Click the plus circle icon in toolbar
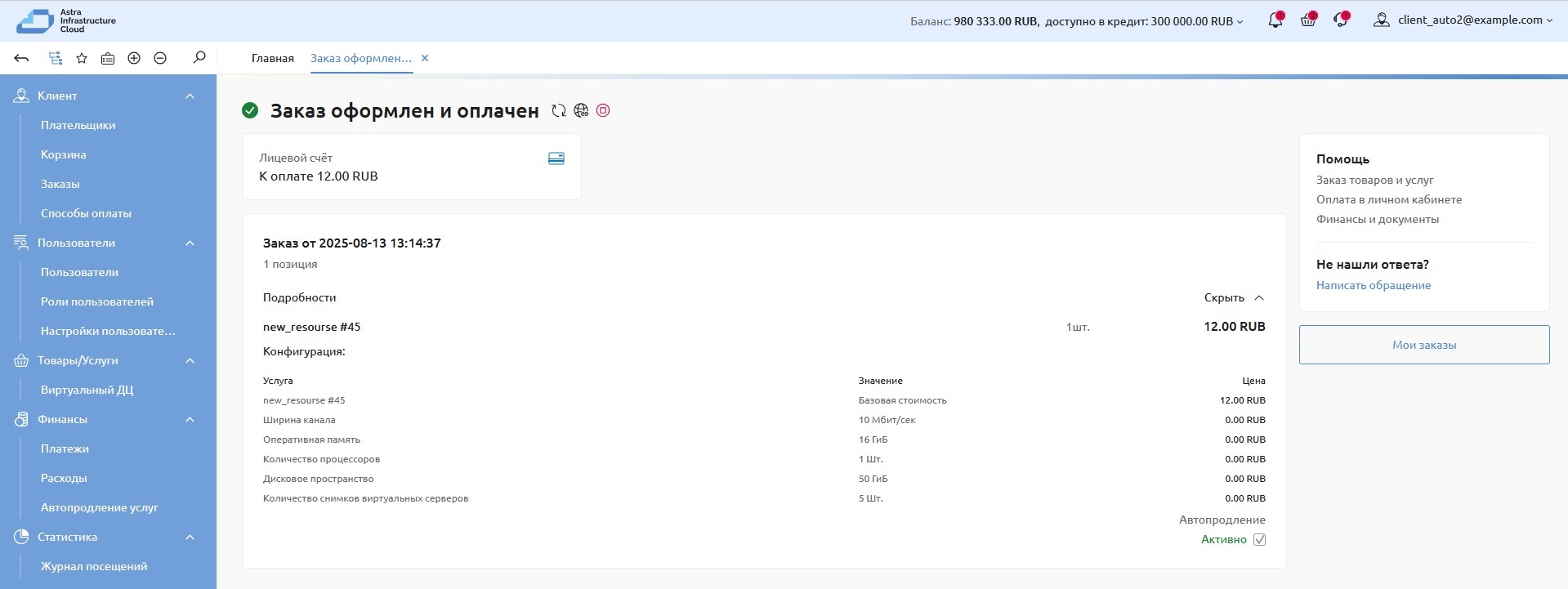The image size is (1568, 589). tap(134, 58)
